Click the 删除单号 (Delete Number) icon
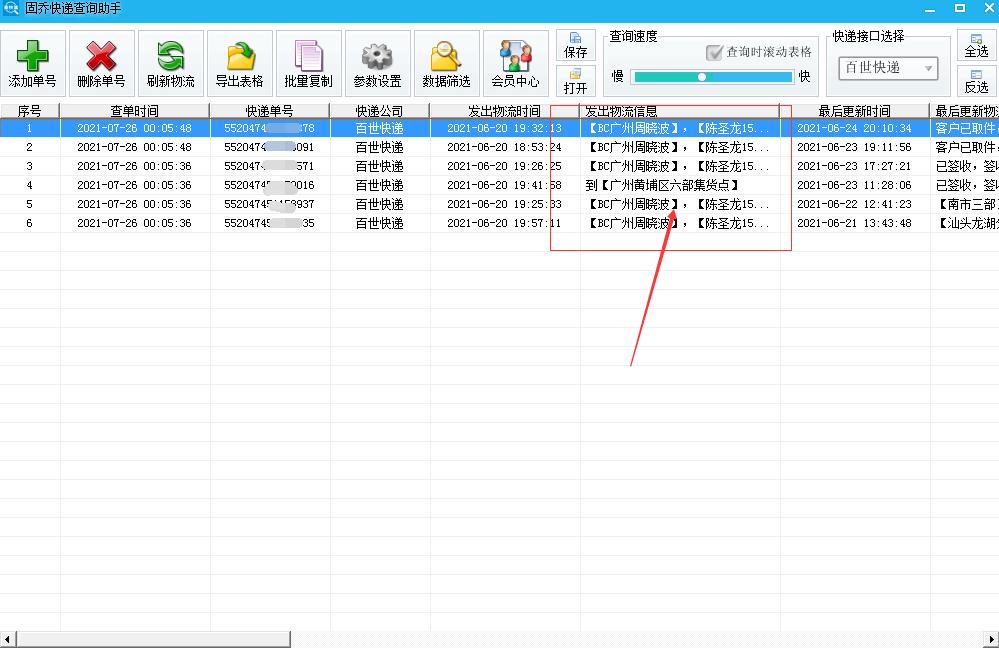The height and width of the screenshot is (649, 999). click(x=102, y=62)
